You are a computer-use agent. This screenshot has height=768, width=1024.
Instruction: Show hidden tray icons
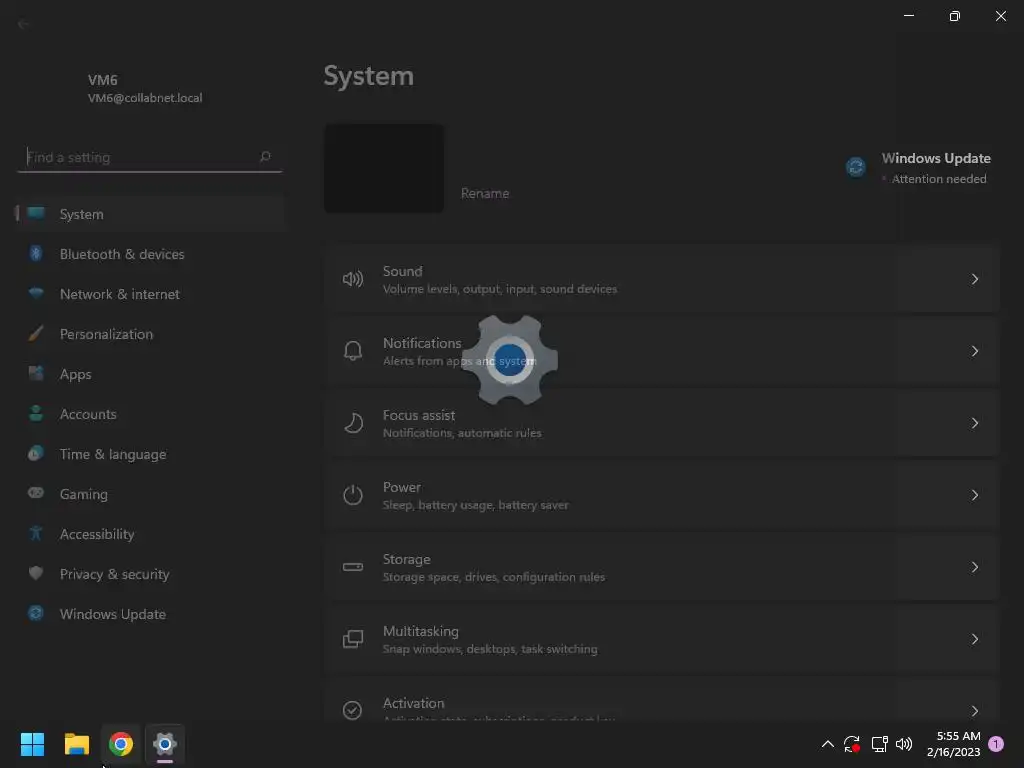[x=827, y=744]
